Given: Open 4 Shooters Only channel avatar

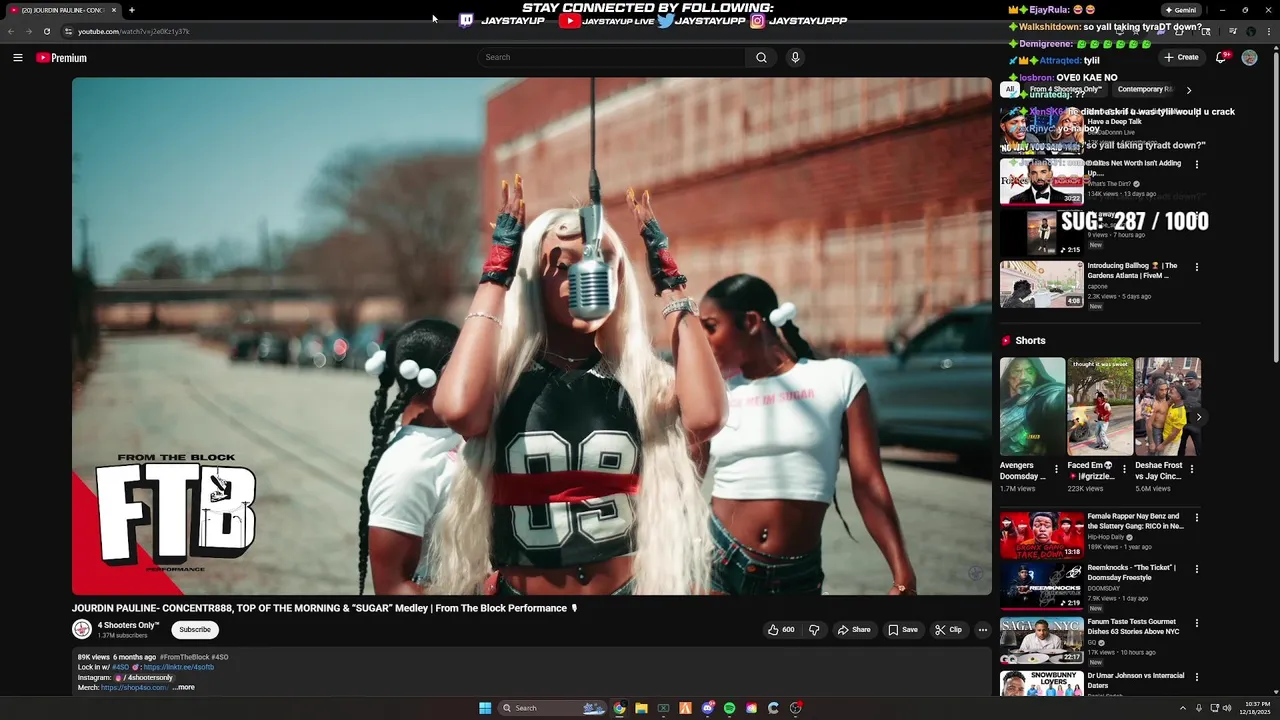Looking at the screenshot, I should (x=82, y=630).
